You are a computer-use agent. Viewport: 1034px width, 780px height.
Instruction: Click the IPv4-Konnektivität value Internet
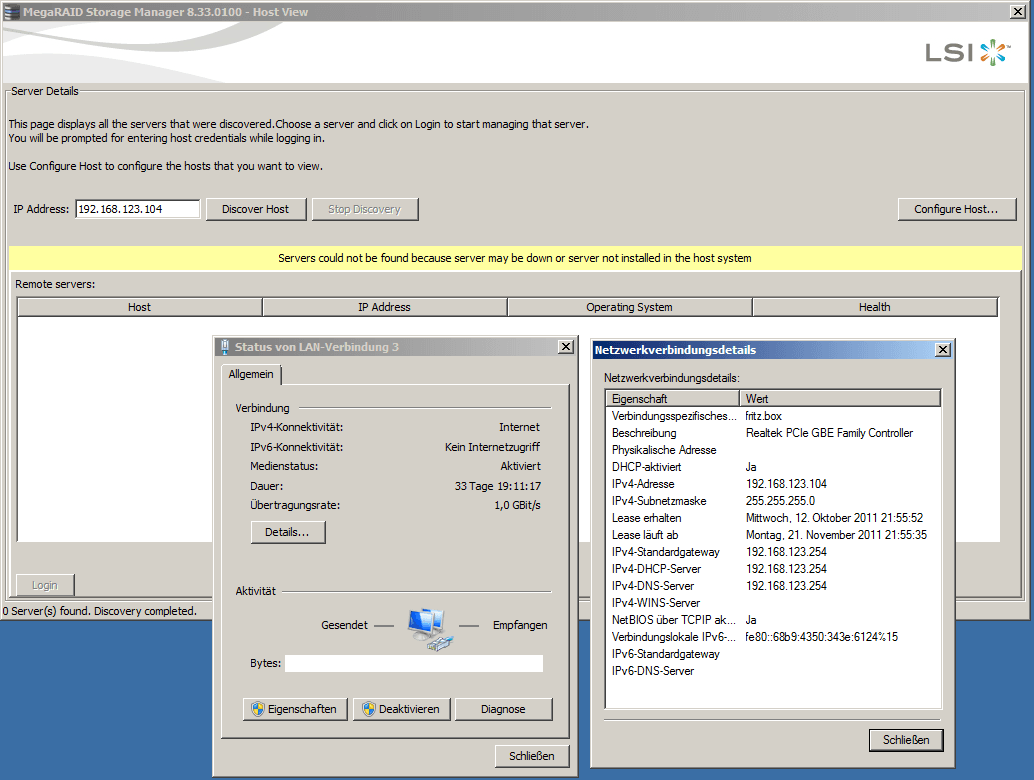click(x=519, y=427)
